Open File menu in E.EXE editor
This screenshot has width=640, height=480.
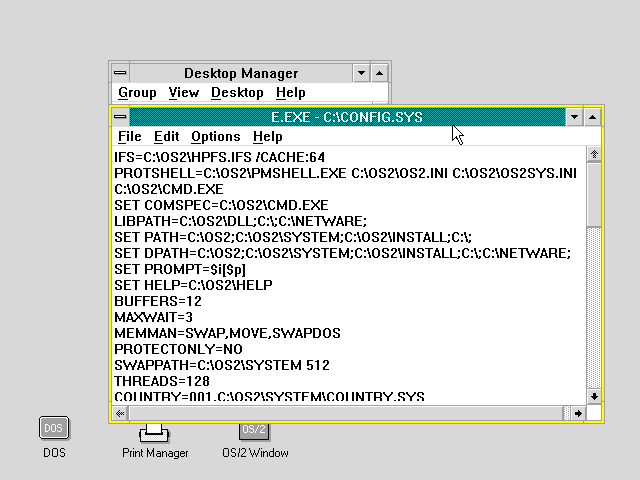point(129,136)
